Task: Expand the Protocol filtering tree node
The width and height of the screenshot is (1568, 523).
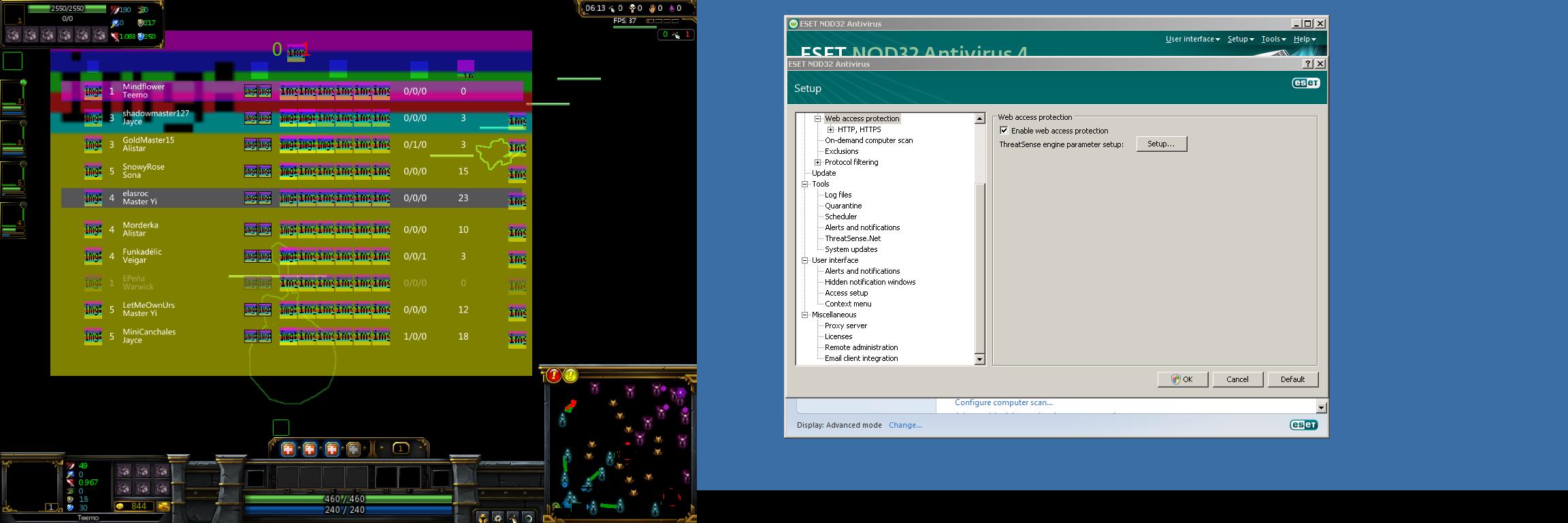Action: tap(818, 162)
